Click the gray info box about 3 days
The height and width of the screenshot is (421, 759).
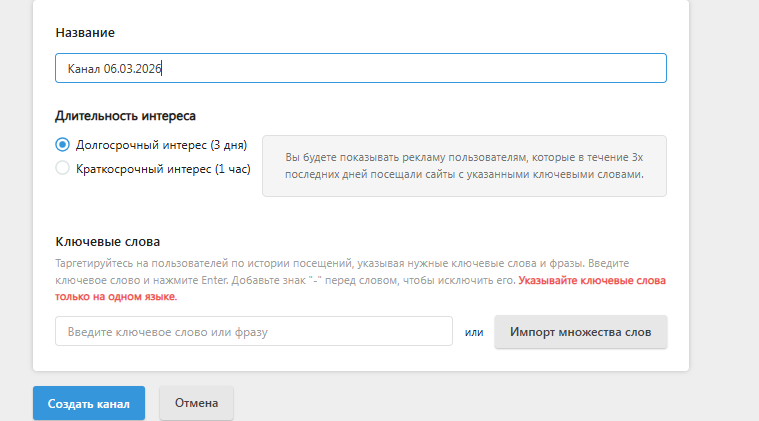coord(464,166)
